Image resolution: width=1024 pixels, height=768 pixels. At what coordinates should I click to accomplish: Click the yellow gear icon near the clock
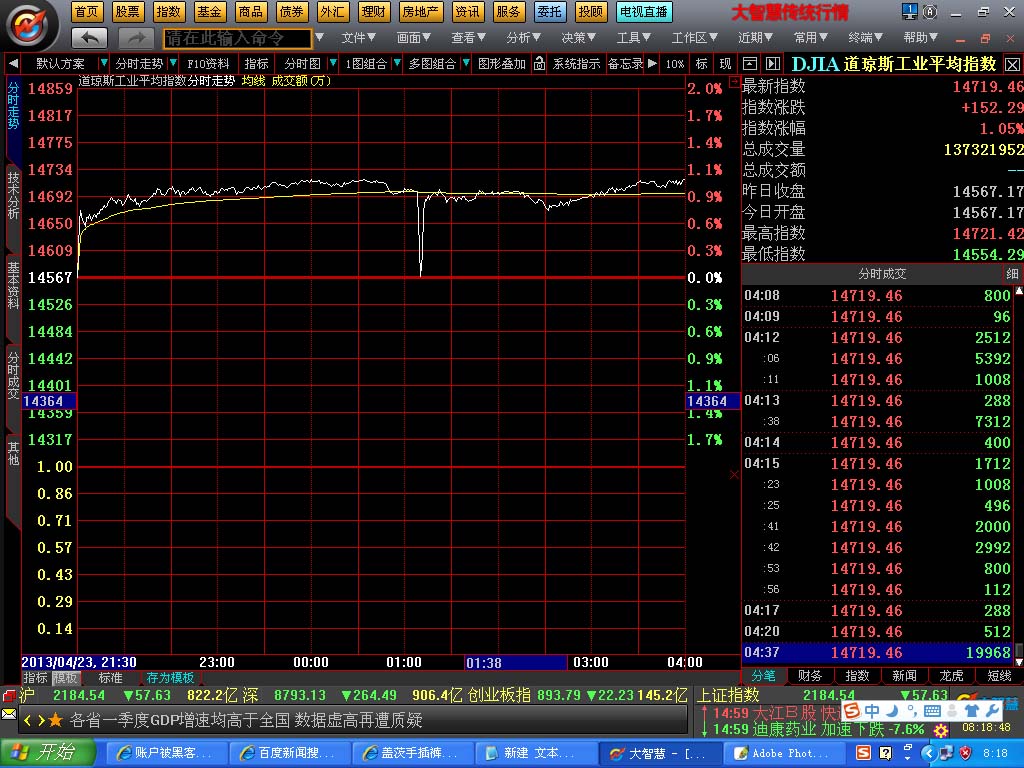pyautogui.click(x=941, y=729)
